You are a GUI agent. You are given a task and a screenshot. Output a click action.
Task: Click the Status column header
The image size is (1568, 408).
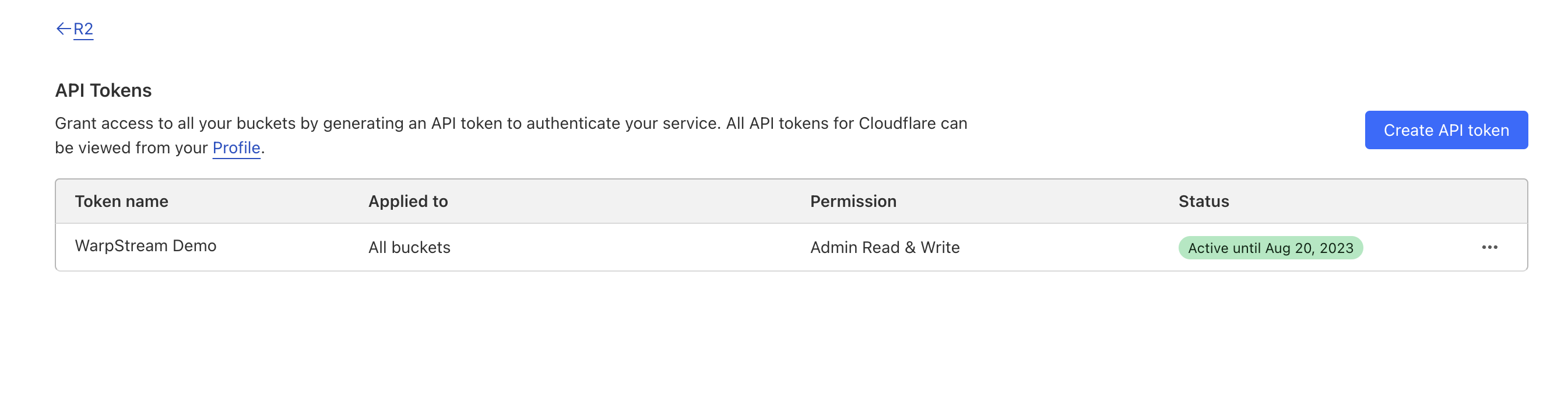pos(1203,202)
